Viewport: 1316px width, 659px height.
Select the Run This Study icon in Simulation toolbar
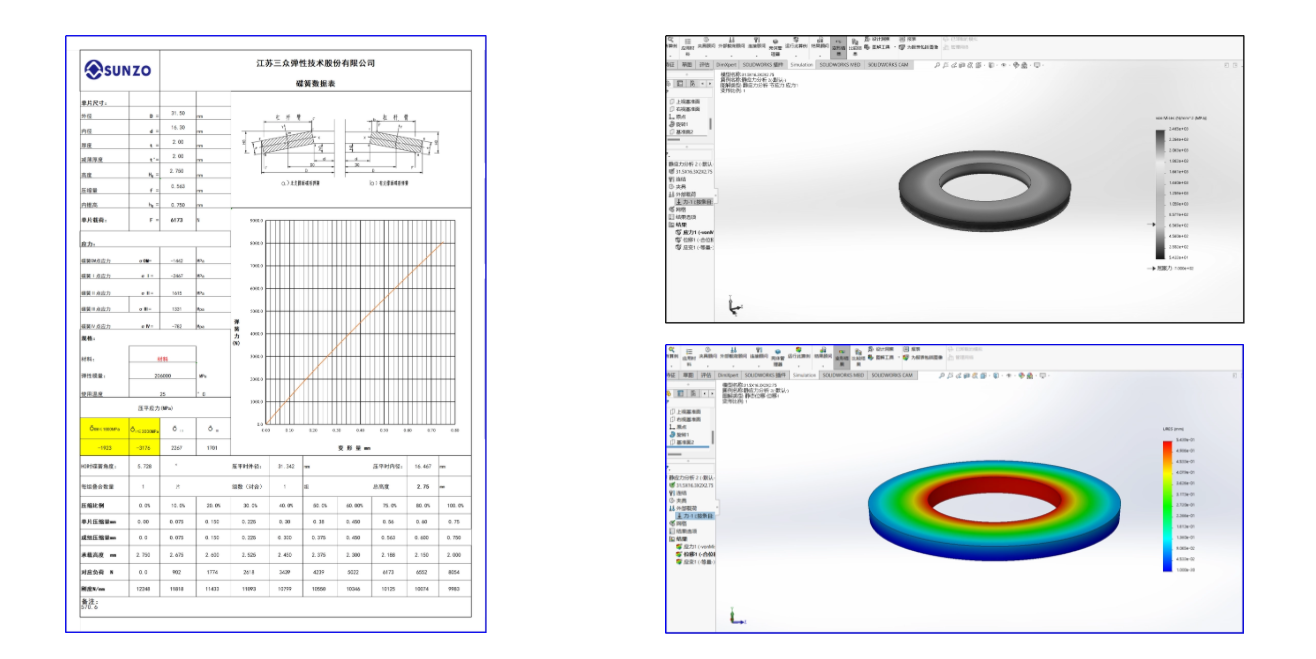click(796, 44)
